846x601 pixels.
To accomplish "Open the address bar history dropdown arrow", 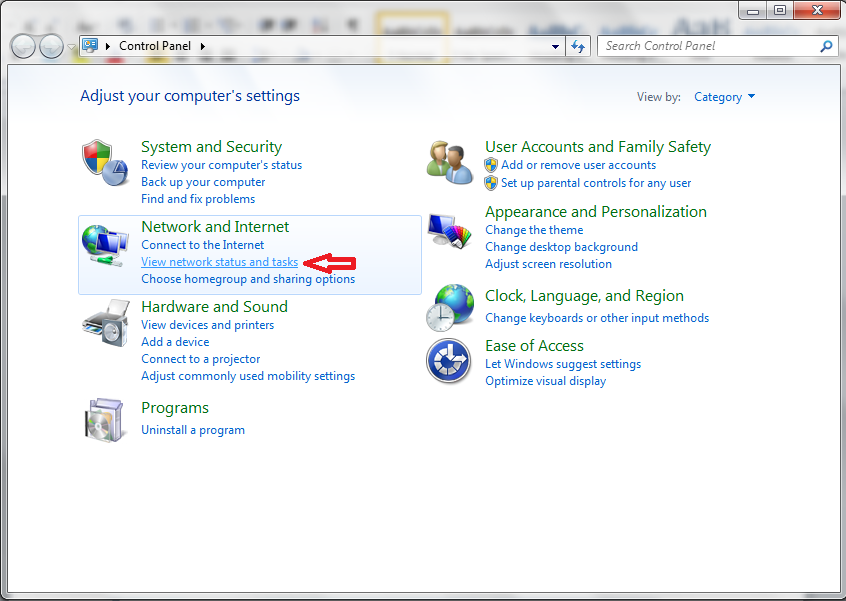I will click(x=555, y=45).
